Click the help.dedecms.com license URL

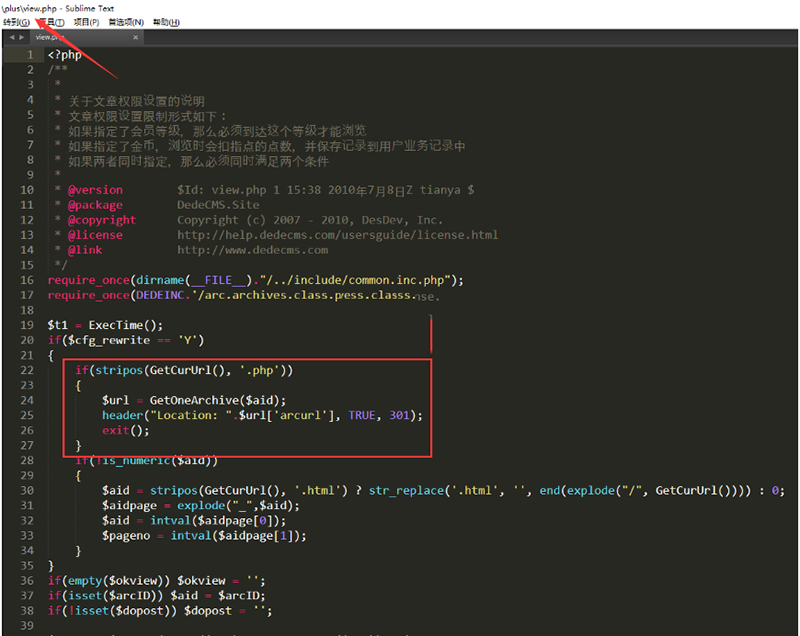pos(337,235)
